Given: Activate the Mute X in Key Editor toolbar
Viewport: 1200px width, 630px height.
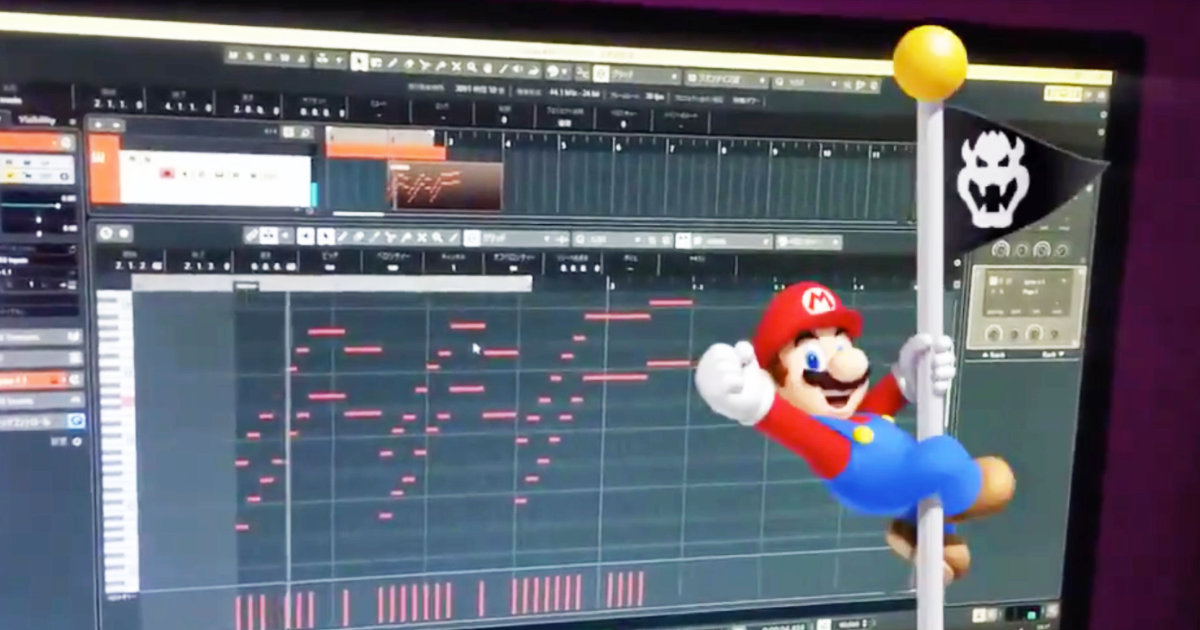Looking at the screenshot, I should [422, 238].
